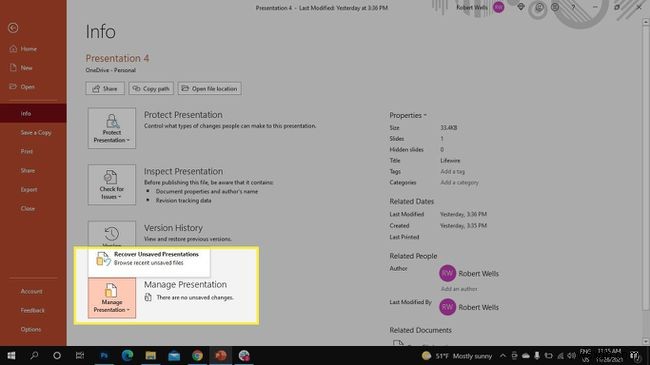Click the back arrow to leave backstage
This screenshot has width=650, height=365.
click(x=13, y=28)
